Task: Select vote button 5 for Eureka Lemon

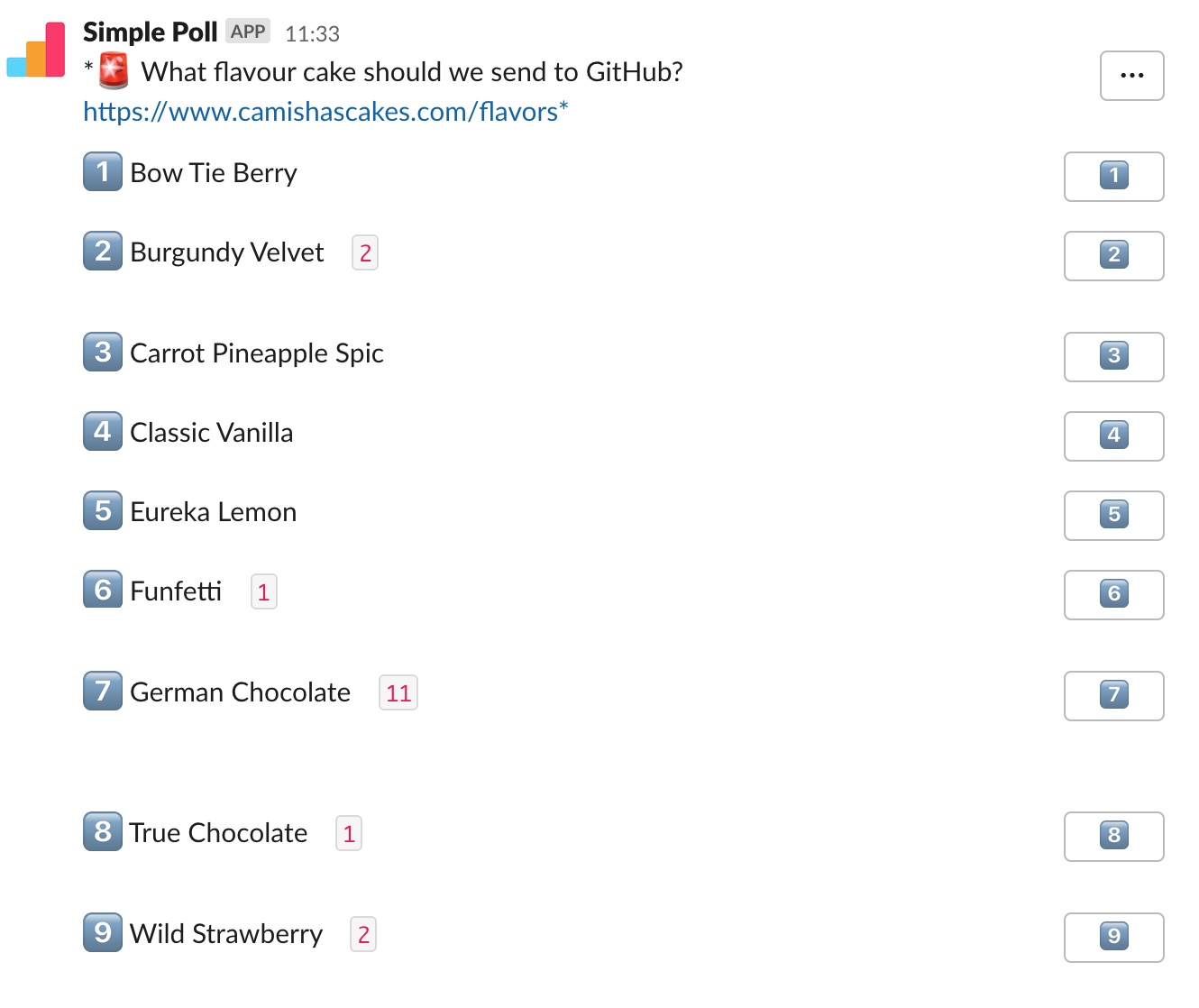Action: coord(1113,515)
